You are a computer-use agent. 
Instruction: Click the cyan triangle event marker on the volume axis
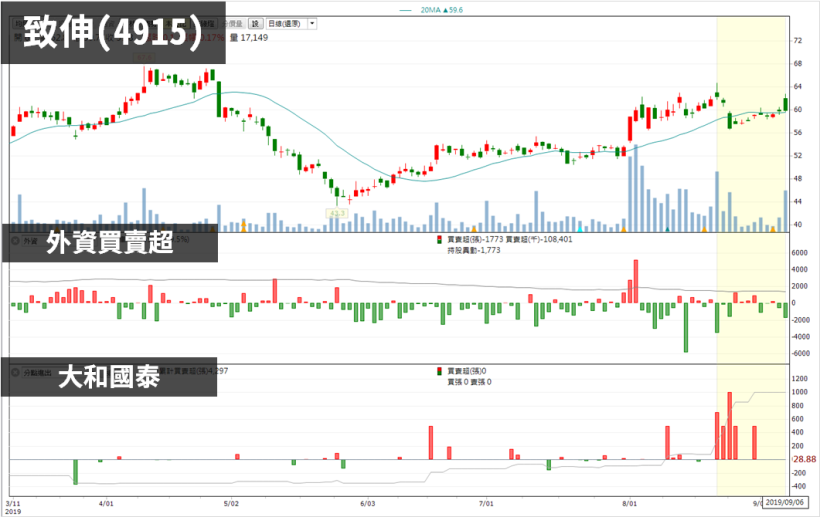(579, 229)
